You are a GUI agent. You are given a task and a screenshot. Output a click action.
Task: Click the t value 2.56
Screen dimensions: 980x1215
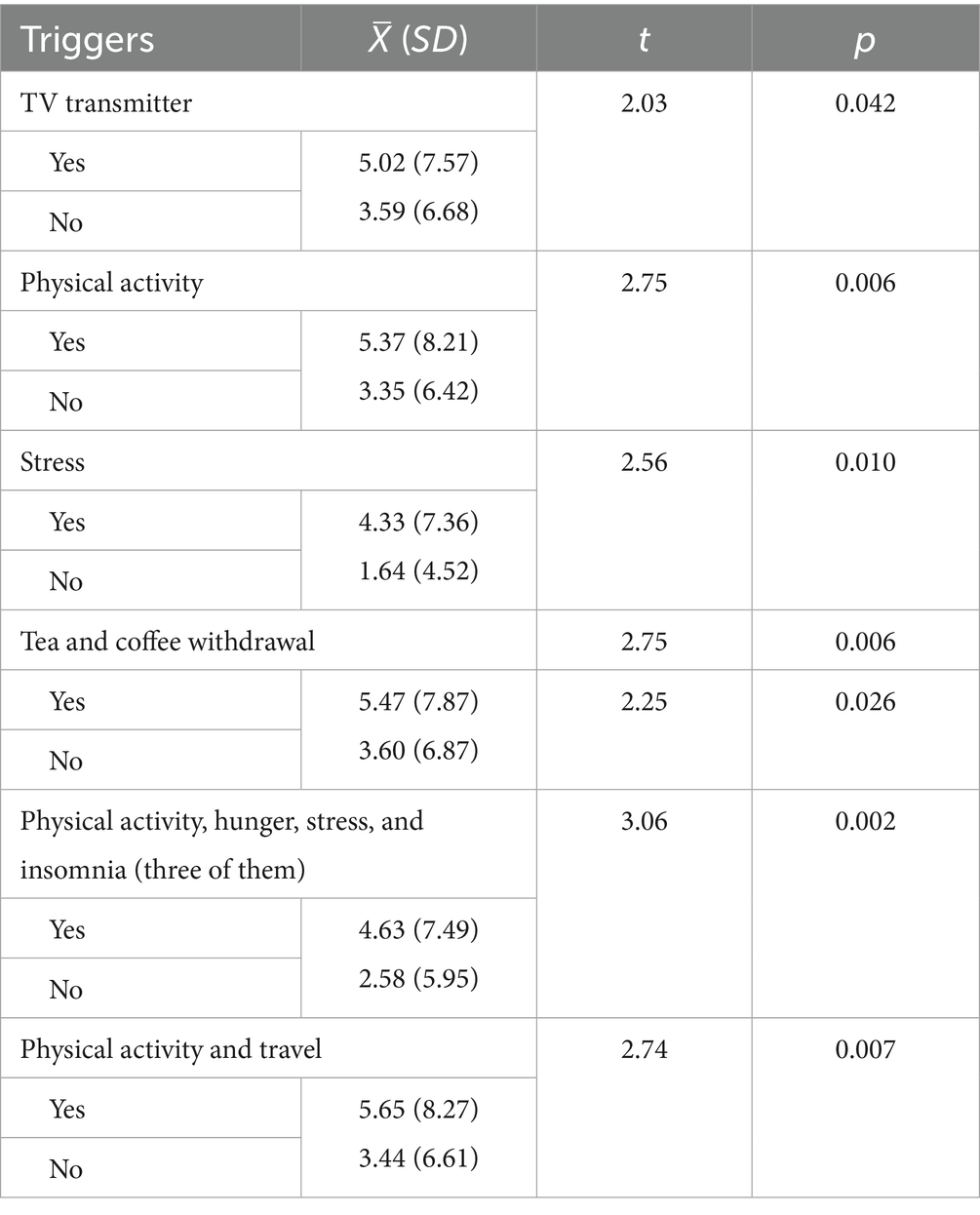click(x=644, y=462)
